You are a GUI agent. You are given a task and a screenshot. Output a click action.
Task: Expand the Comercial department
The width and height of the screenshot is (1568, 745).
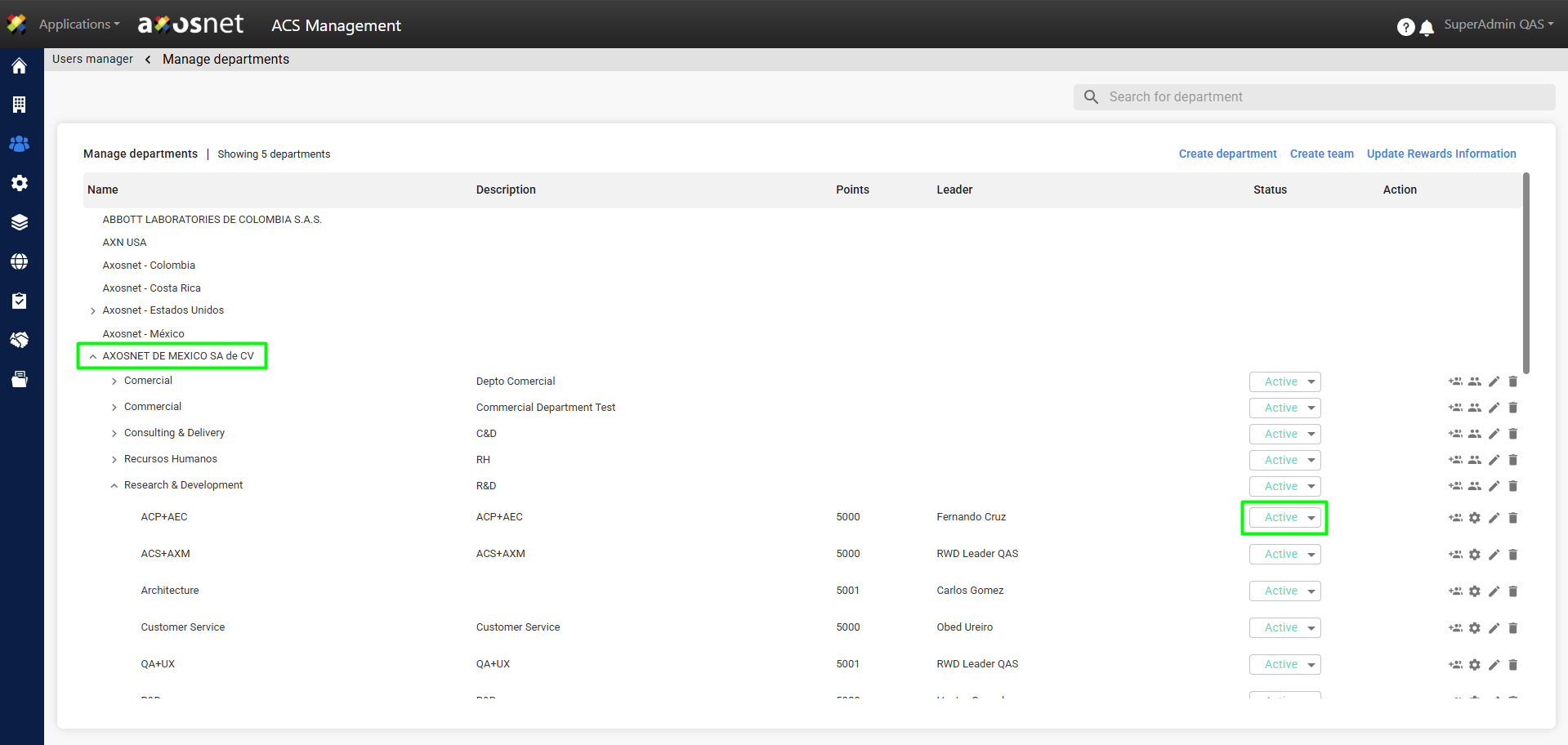114,381
